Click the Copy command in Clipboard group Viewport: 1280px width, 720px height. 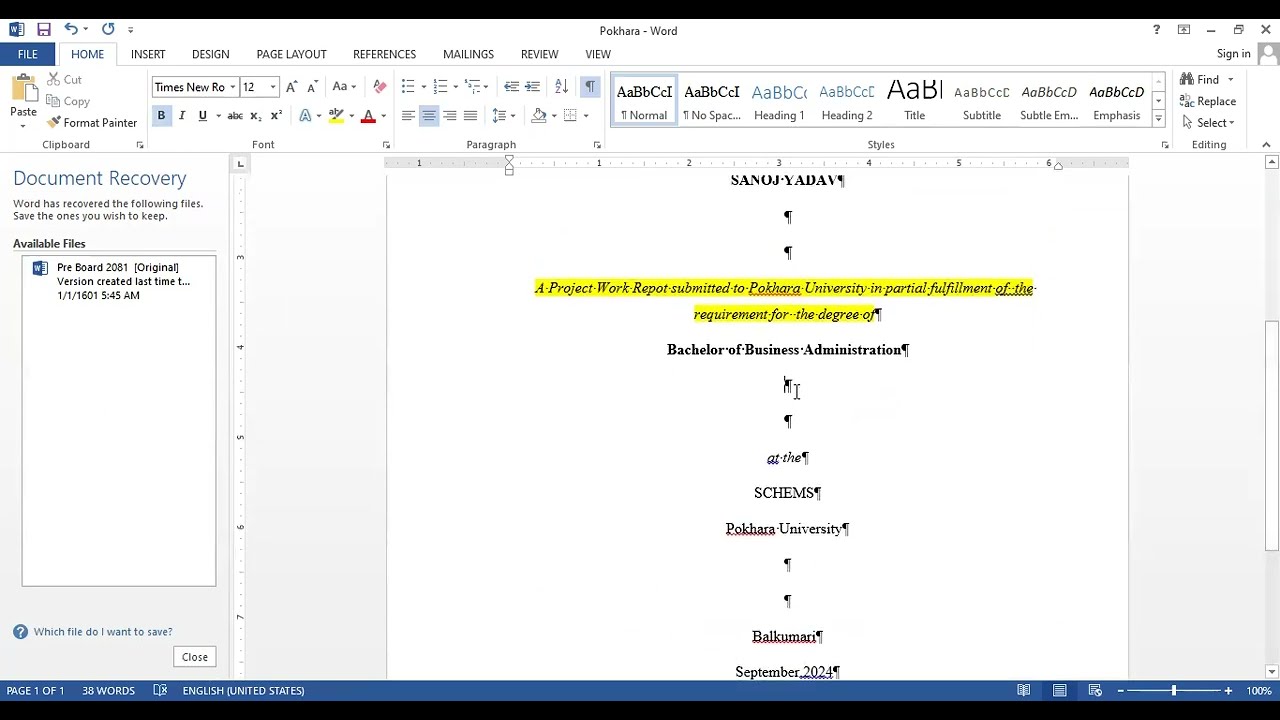(x=68, y=101)
